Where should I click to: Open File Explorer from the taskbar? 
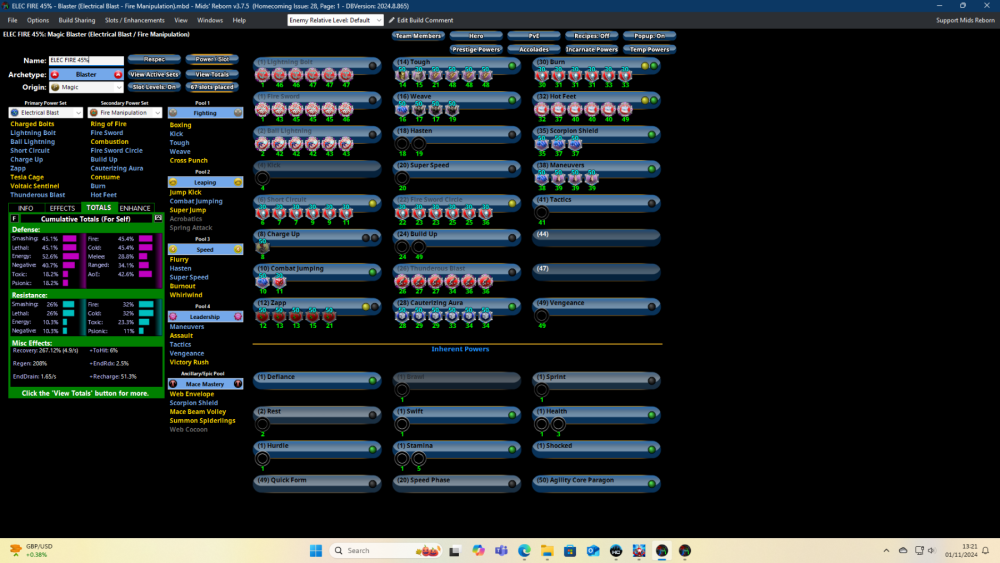click(x=547, y=551)
